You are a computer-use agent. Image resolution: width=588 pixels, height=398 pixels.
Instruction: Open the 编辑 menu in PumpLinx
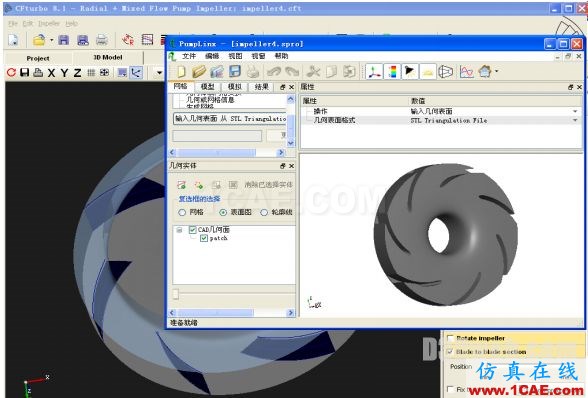[x=212, y=56]
